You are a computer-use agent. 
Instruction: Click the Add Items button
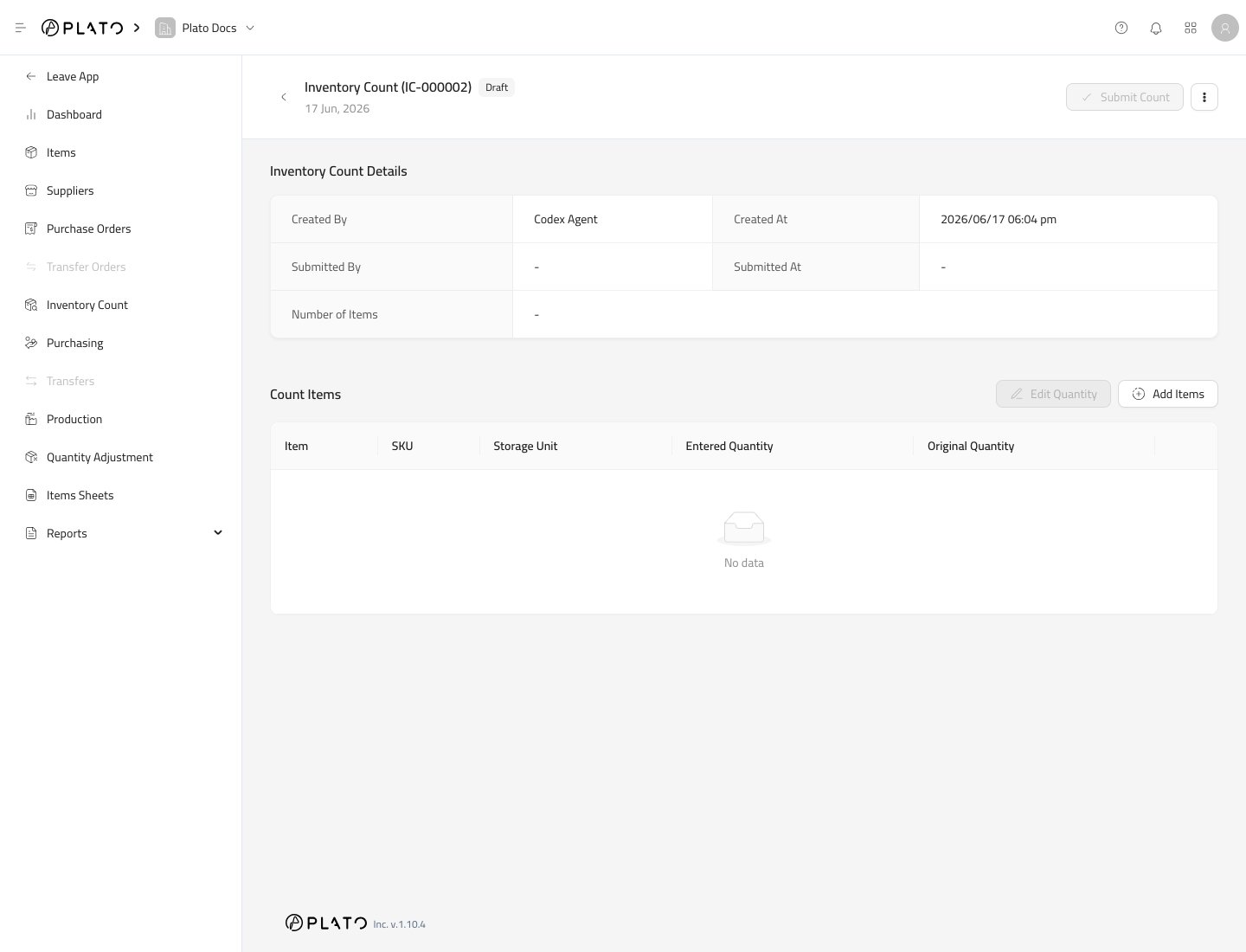(x=1168, y=394)
